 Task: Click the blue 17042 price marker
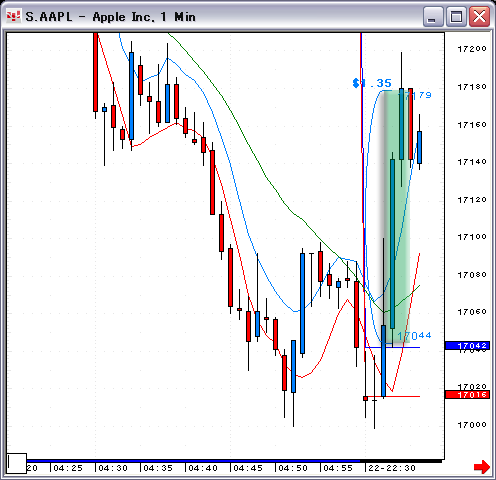[x=467, y=345]
